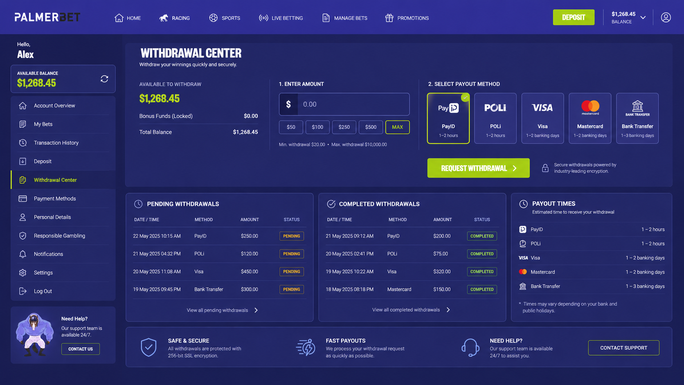The image size is (684, 385).
Task: Open Manage Bets page
Action: coord(344,18)
